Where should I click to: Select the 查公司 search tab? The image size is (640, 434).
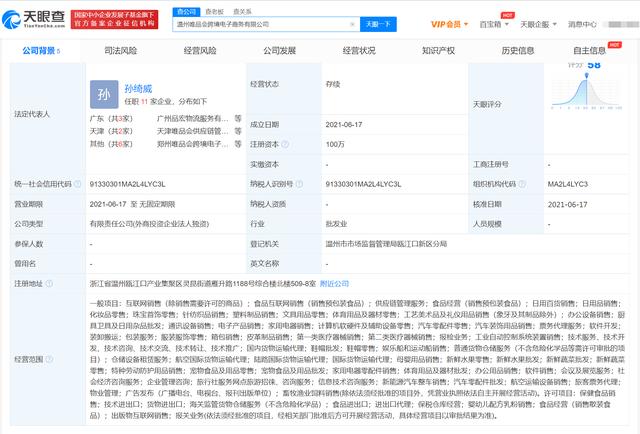point(187,12)
